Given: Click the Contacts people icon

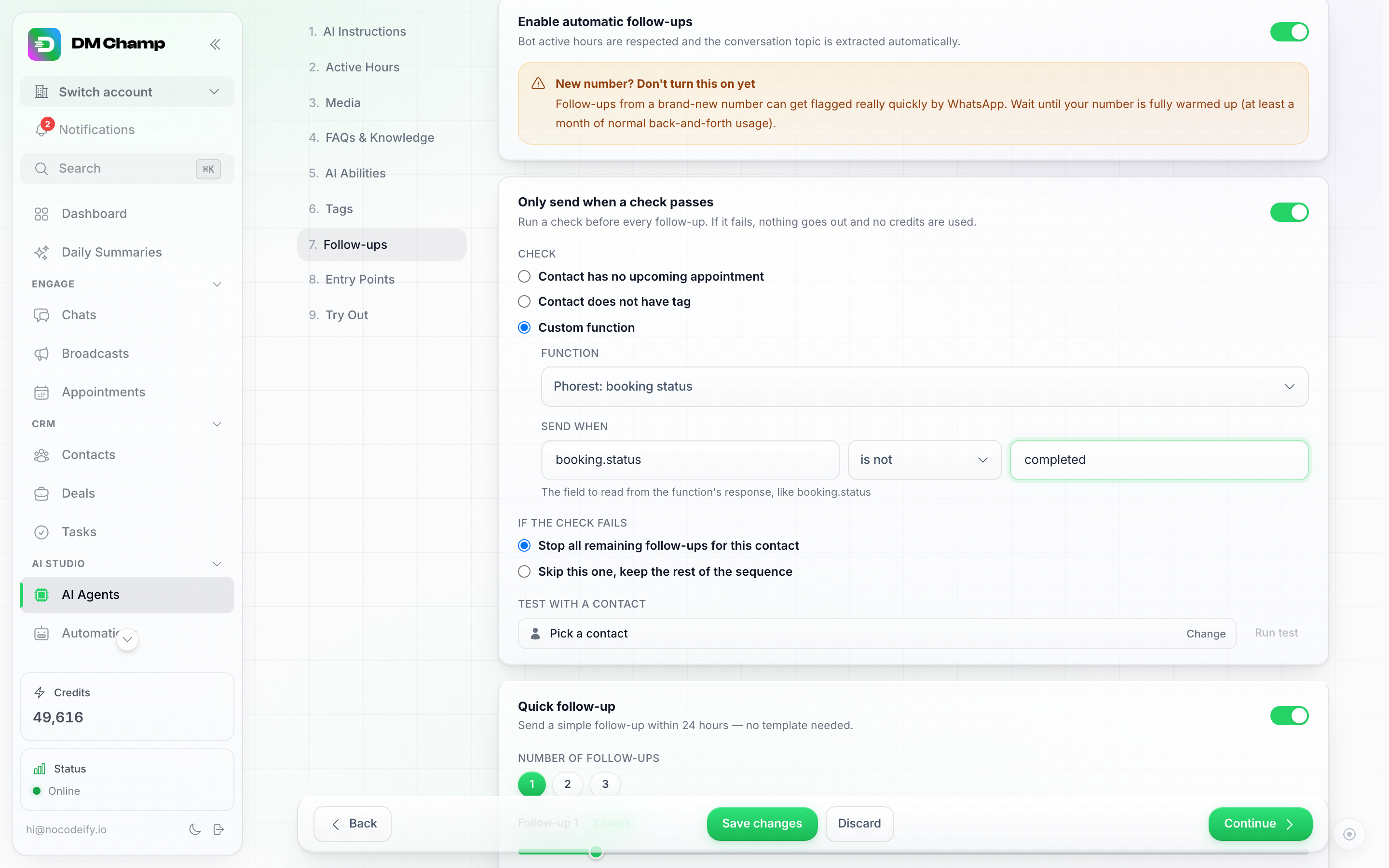Looking at the screenshot, I should pos(41,455).
